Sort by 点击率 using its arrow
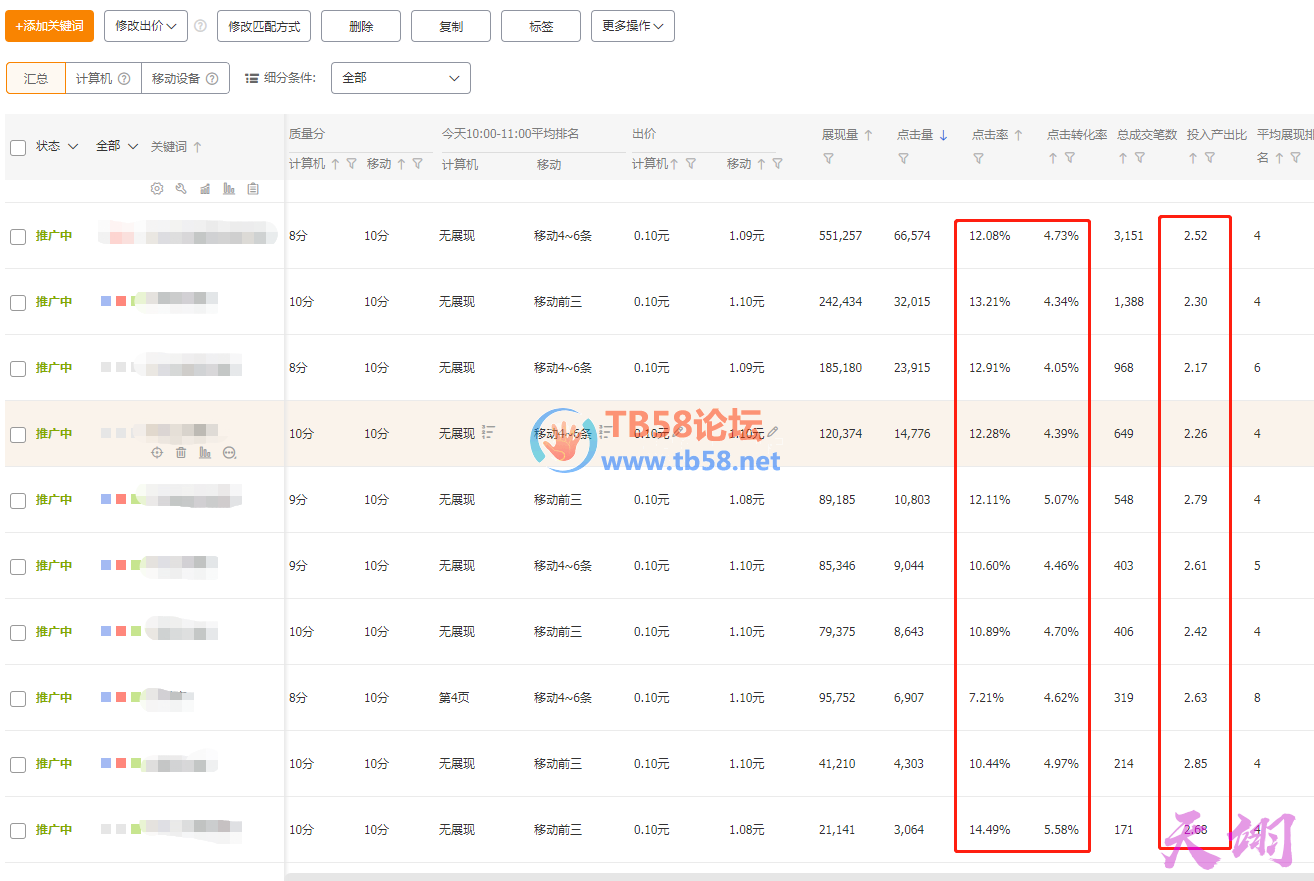This screenshot has width=1314, height=881. point(1018,135)
